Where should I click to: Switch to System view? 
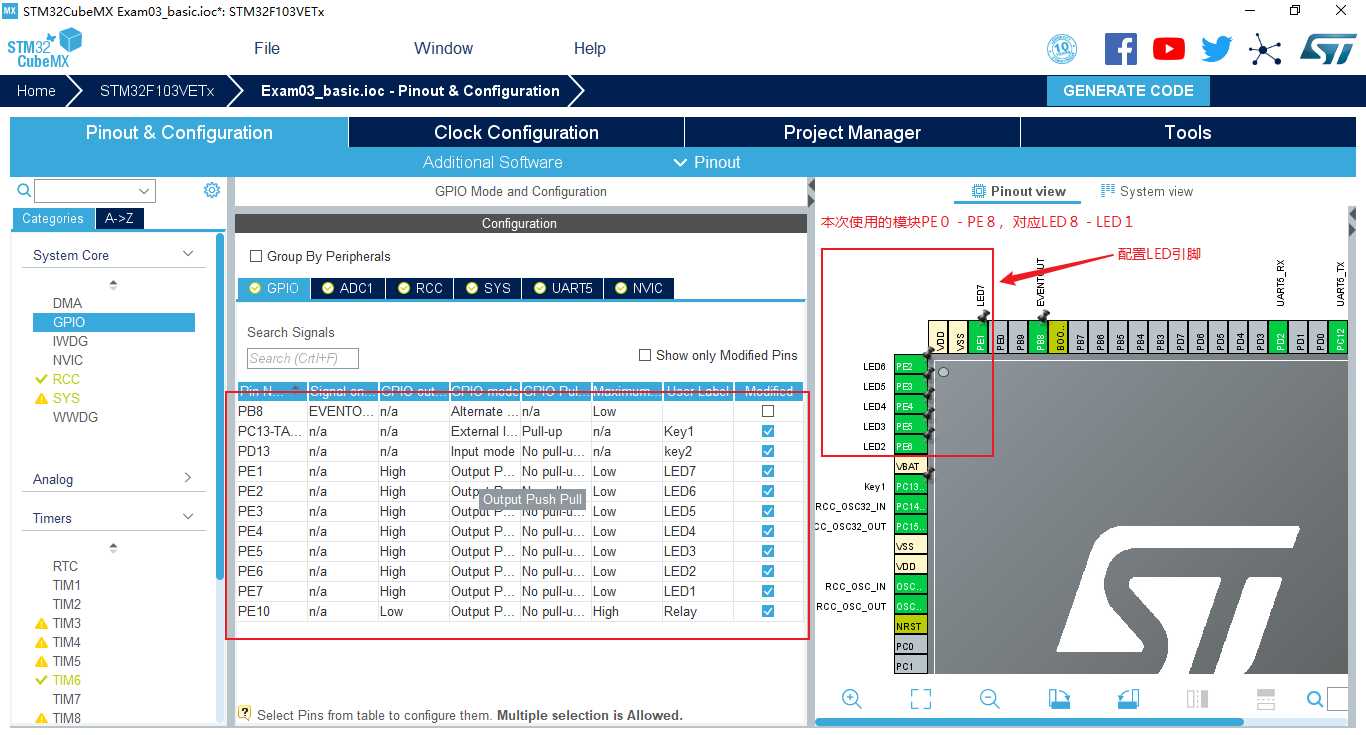coord(1147,191)
